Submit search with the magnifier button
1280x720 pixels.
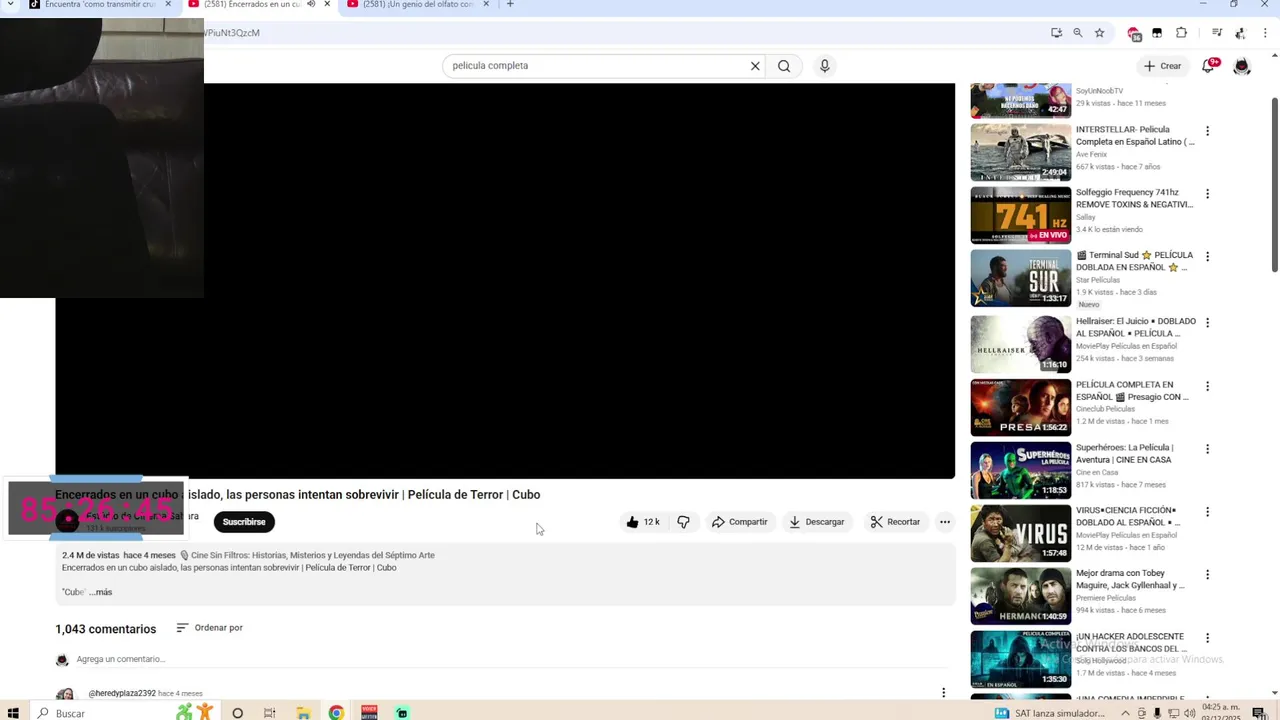pos(784,66)
